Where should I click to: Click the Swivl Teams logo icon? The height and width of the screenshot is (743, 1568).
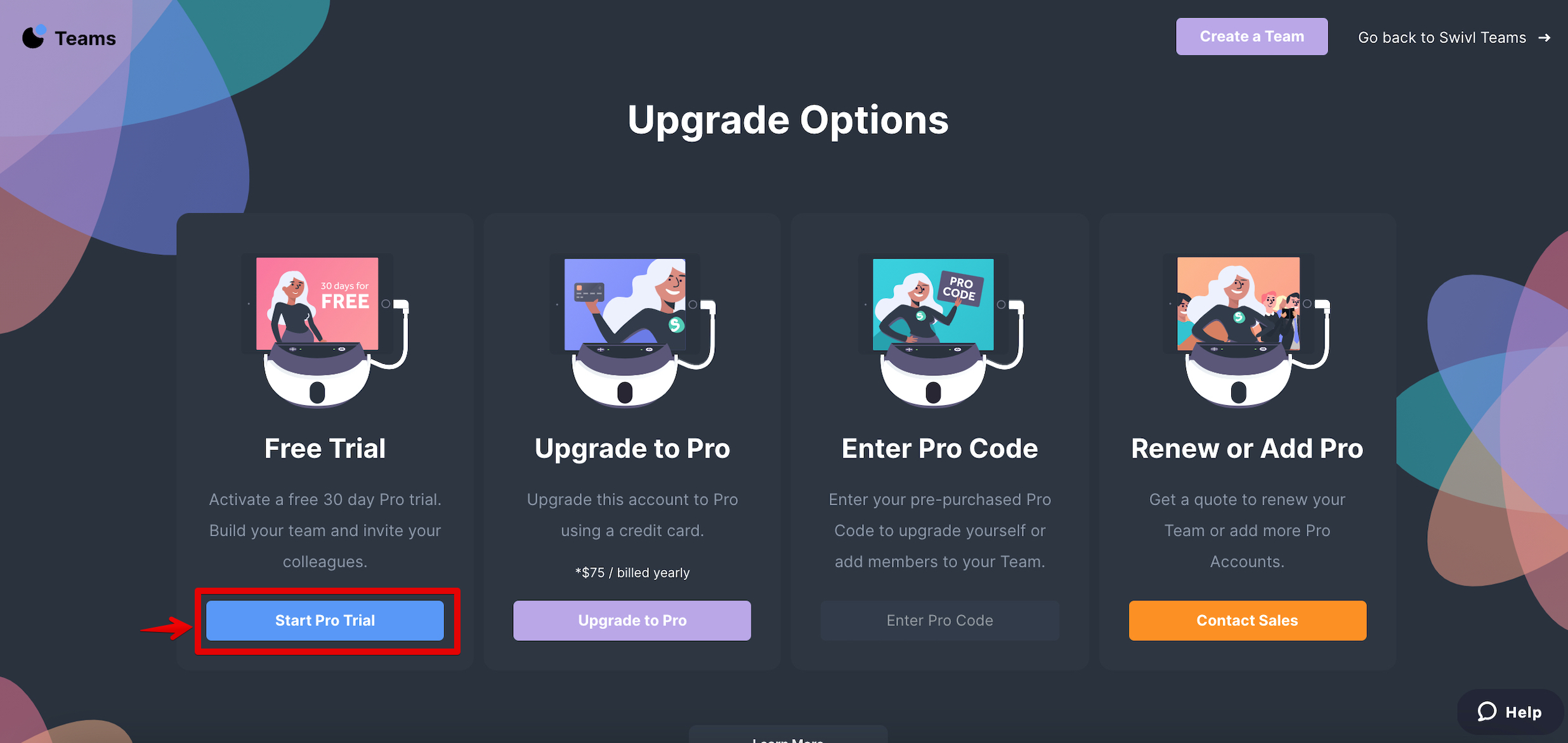[x=34, y=37]
